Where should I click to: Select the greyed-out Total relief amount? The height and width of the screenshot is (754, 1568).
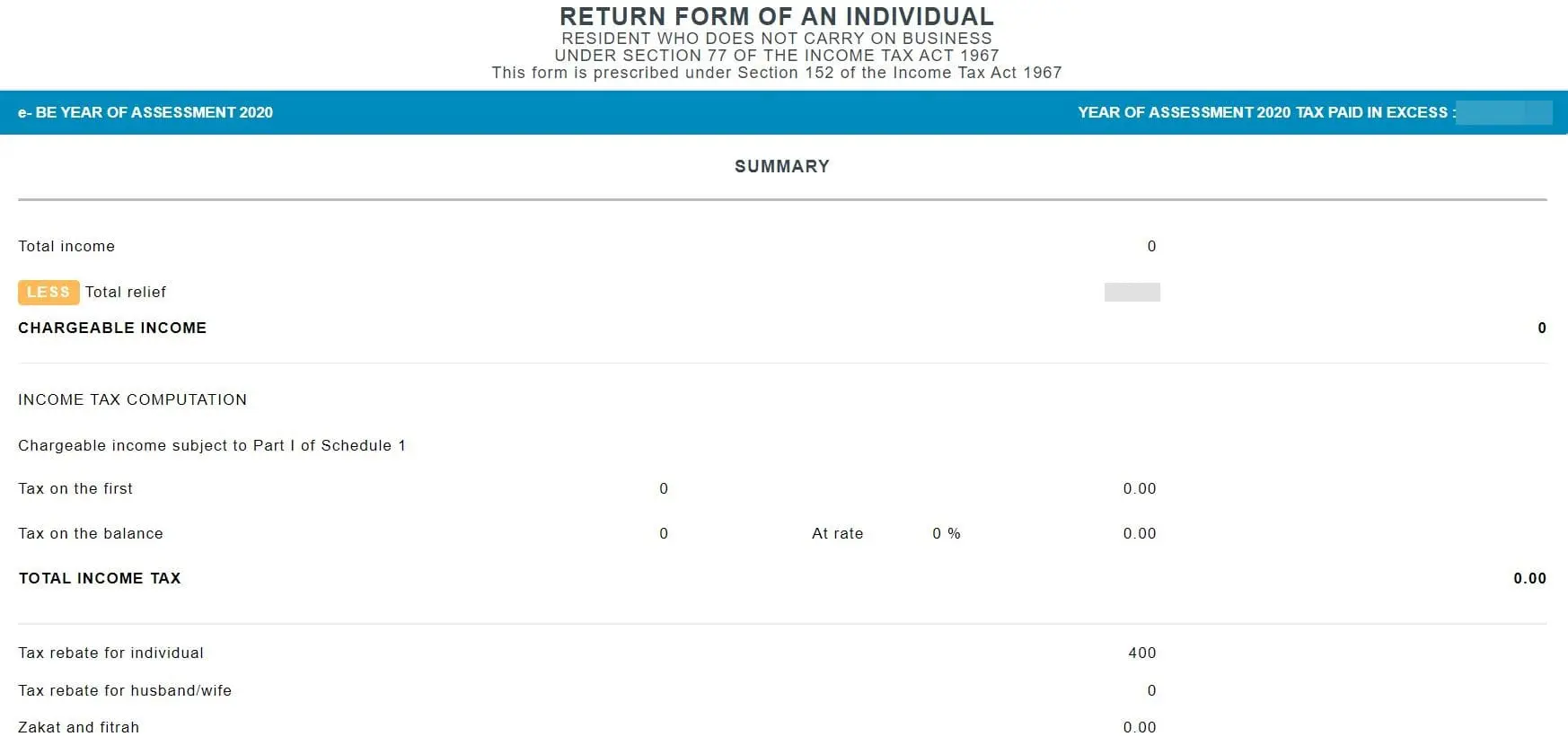tap(1132, 293)
